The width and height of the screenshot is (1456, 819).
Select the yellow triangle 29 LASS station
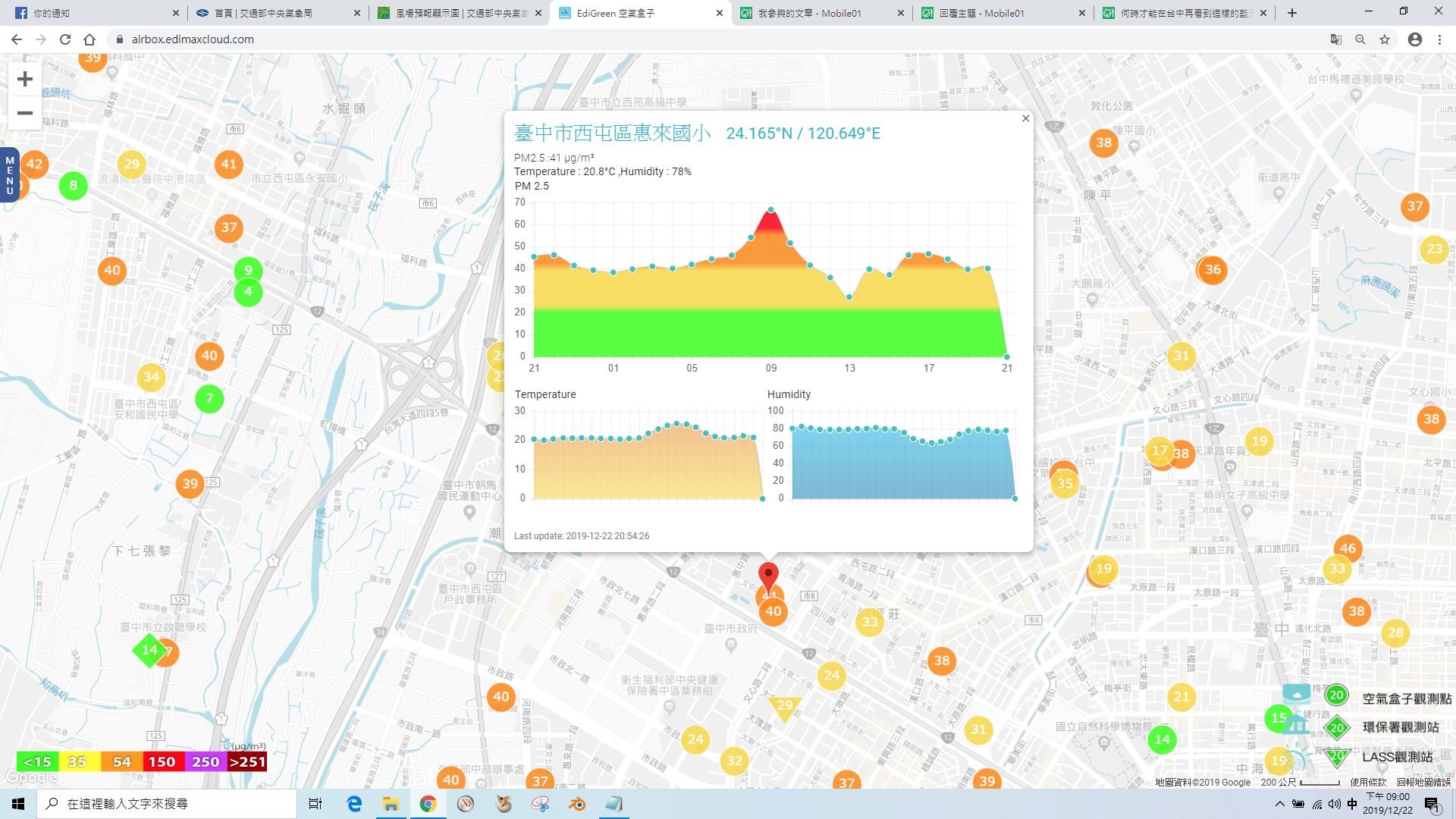coord(784,707)
